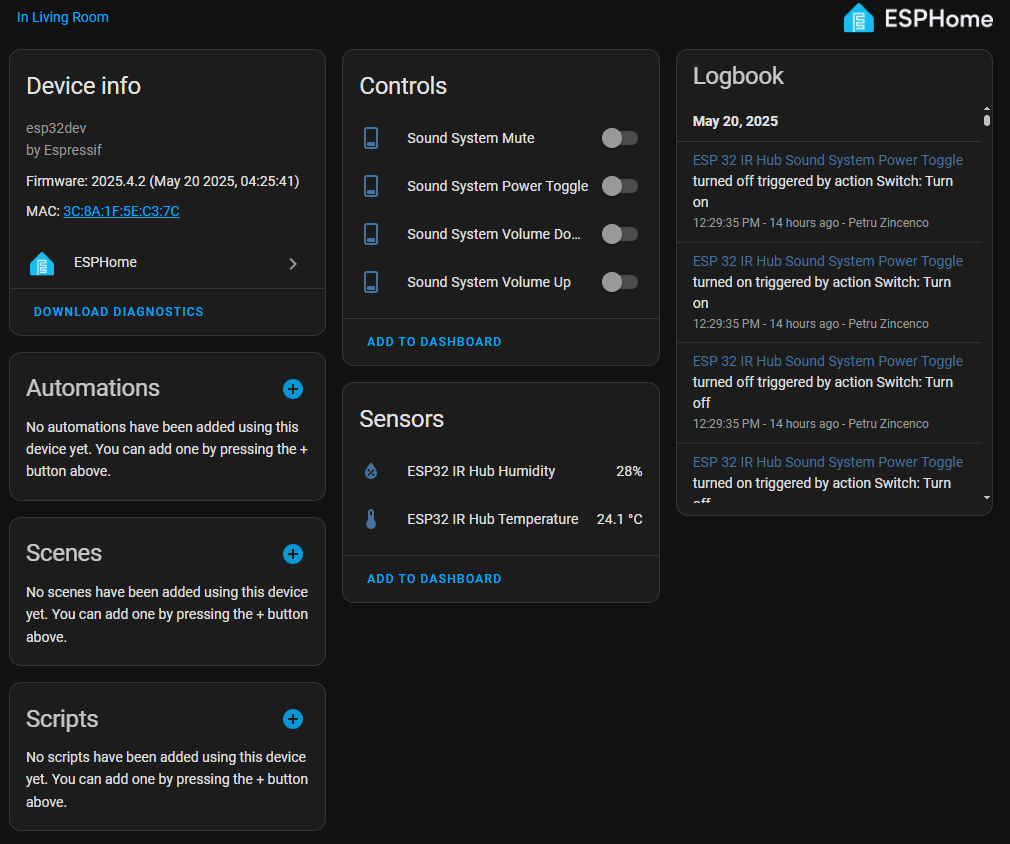Click the humidity sensor water drop icon
1010x844 pixels.
pyautogui.click(x=371, y=471)
